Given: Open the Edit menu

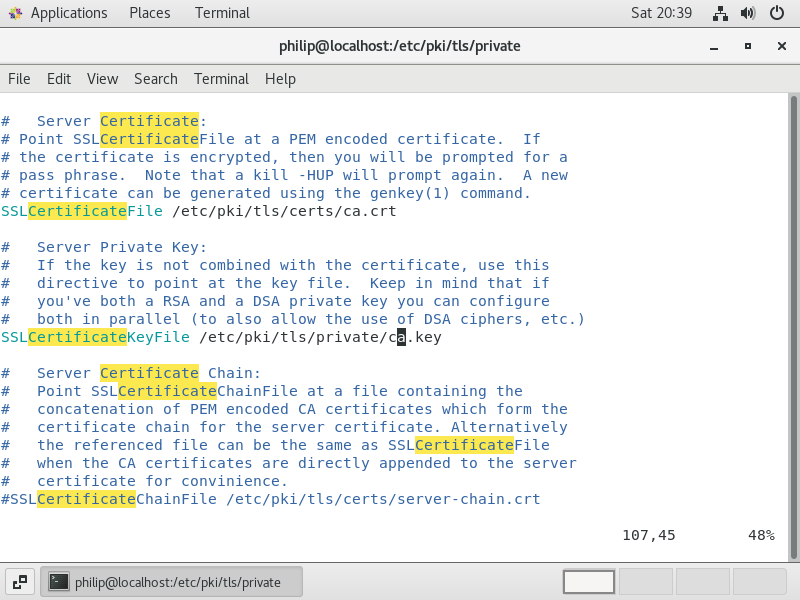Looking at the screenshot, I should click(x=59, y=79).
